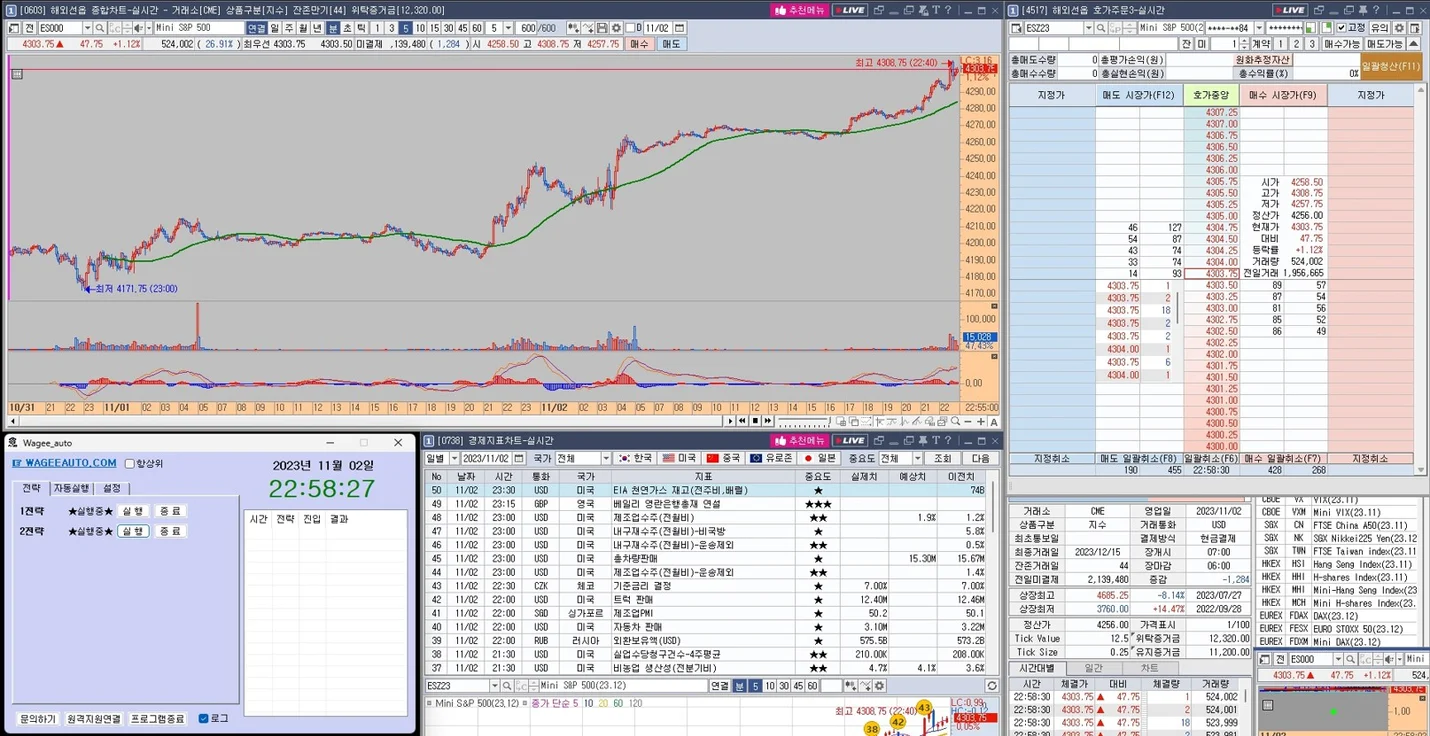Toggle the D checkbox in chart toolbar
The height and width of the screenshot is (736, 1430).
point(630,27)
